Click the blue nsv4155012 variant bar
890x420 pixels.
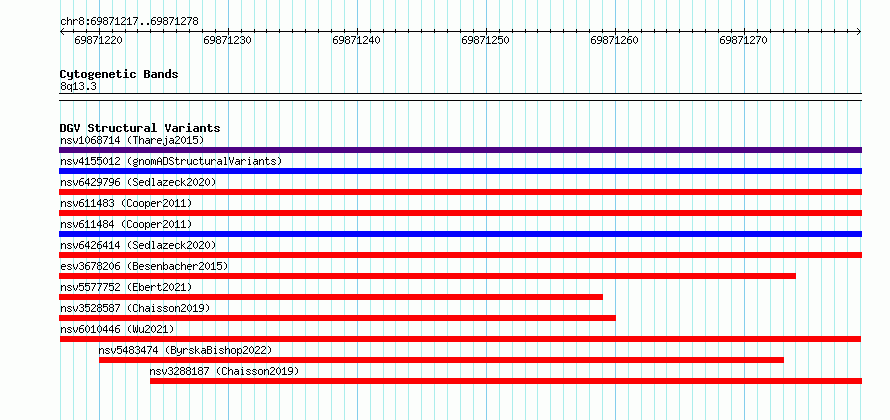click(x=460, y=171)
